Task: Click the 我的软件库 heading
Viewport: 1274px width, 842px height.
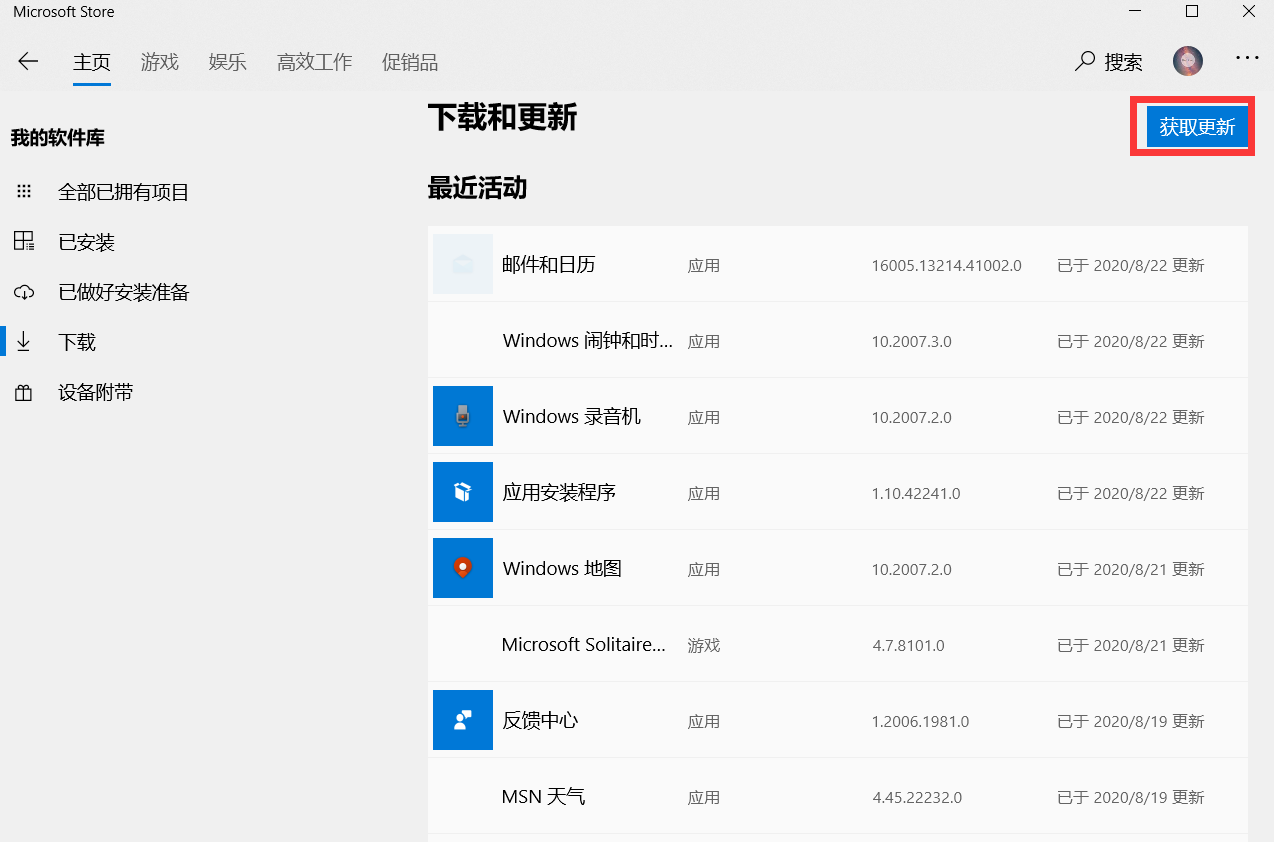Action: point(58,138)
